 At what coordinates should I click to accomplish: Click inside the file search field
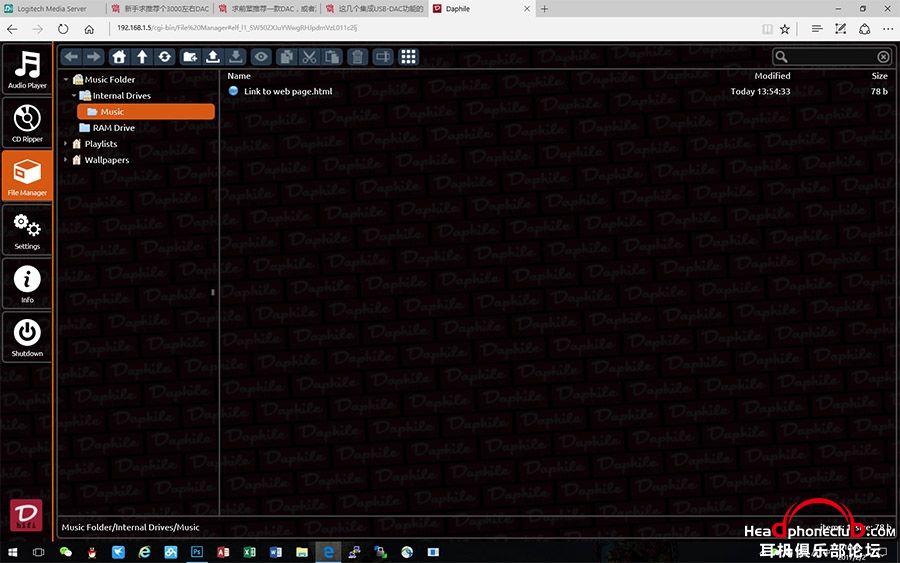(x=832, y=57)
